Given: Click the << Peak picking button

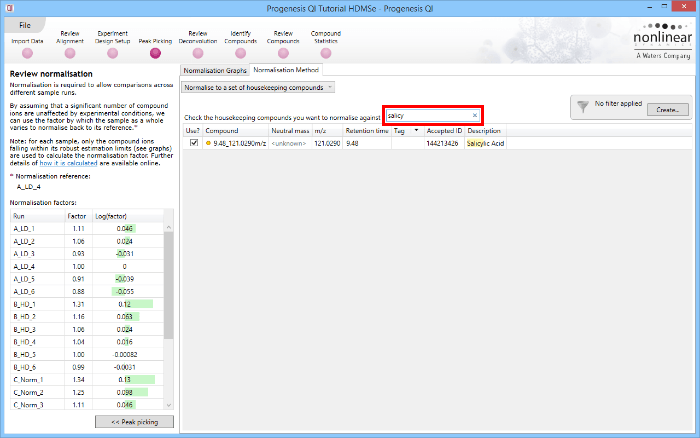Looking at the screenshot, I should pyautogui.click(x=134, y=421).
